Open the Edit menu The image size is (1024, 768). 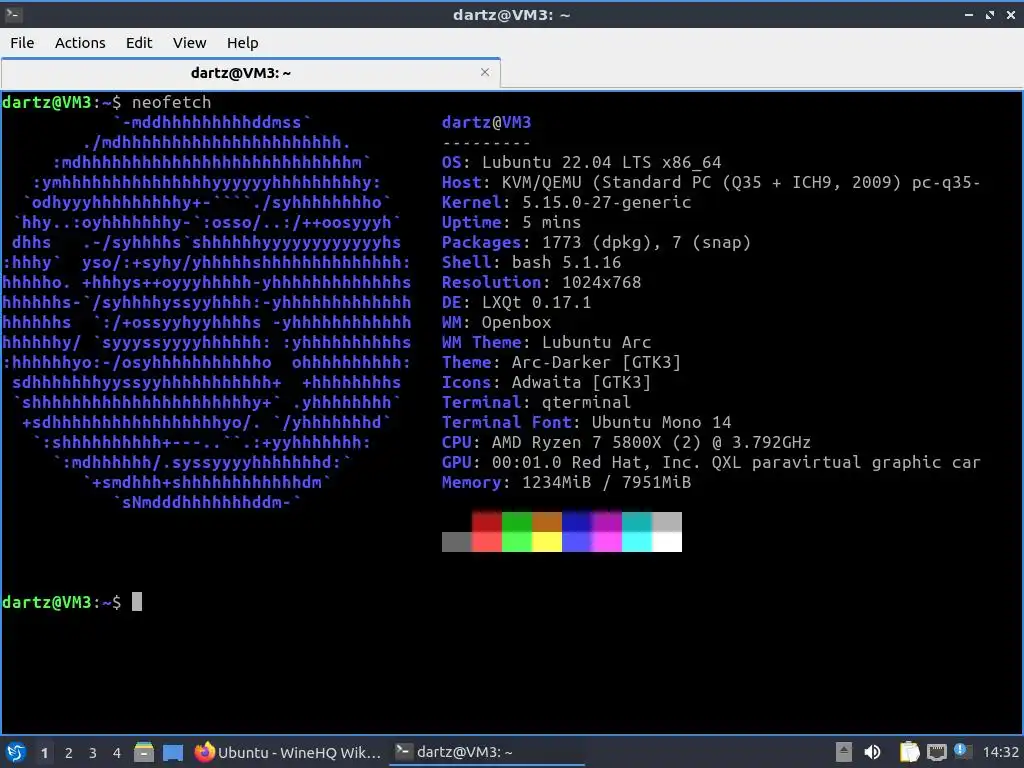pyautogui.click(x=138, y=43)
